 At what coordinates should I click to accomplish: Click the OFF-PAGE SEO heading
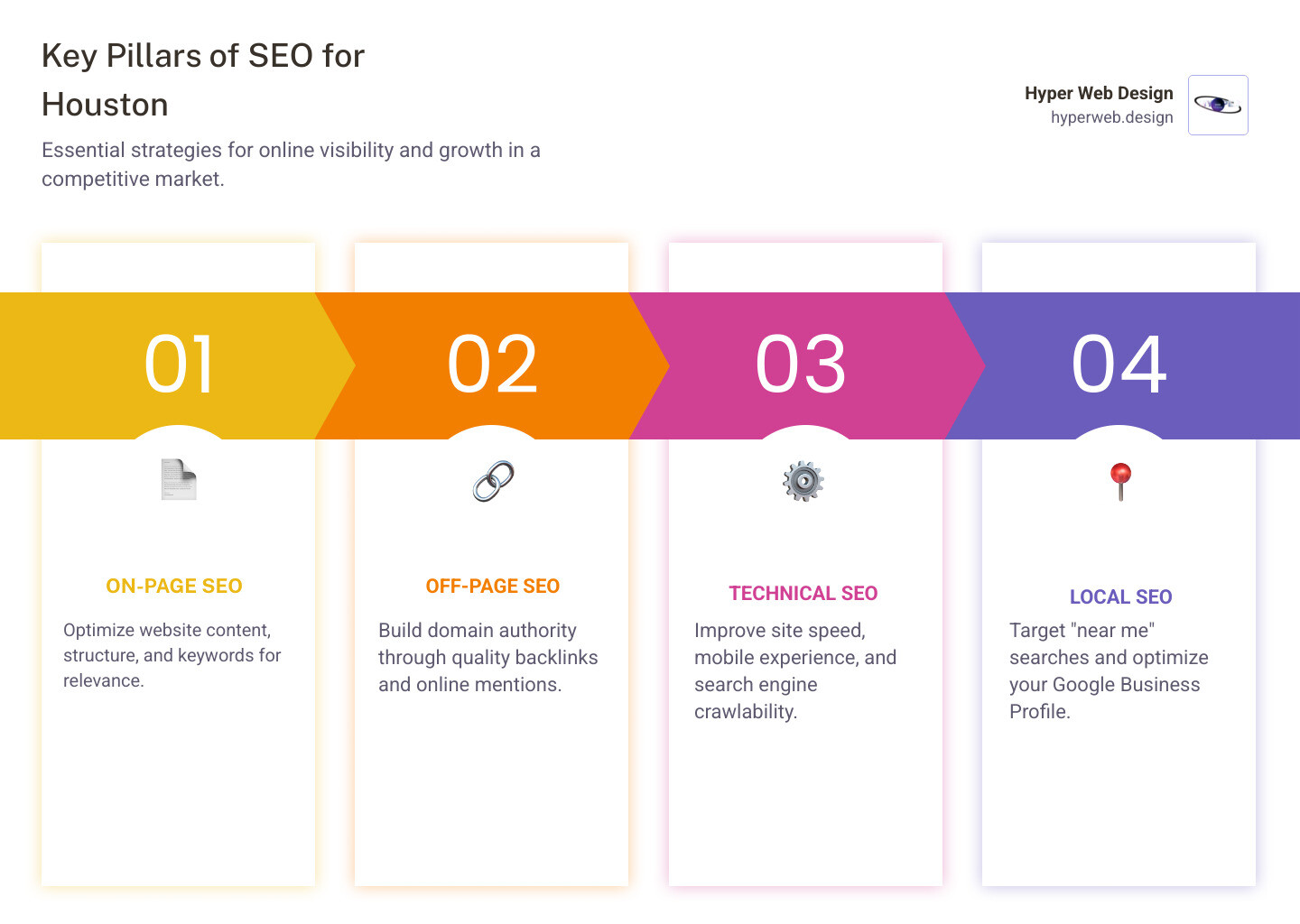tap(493, 587)
